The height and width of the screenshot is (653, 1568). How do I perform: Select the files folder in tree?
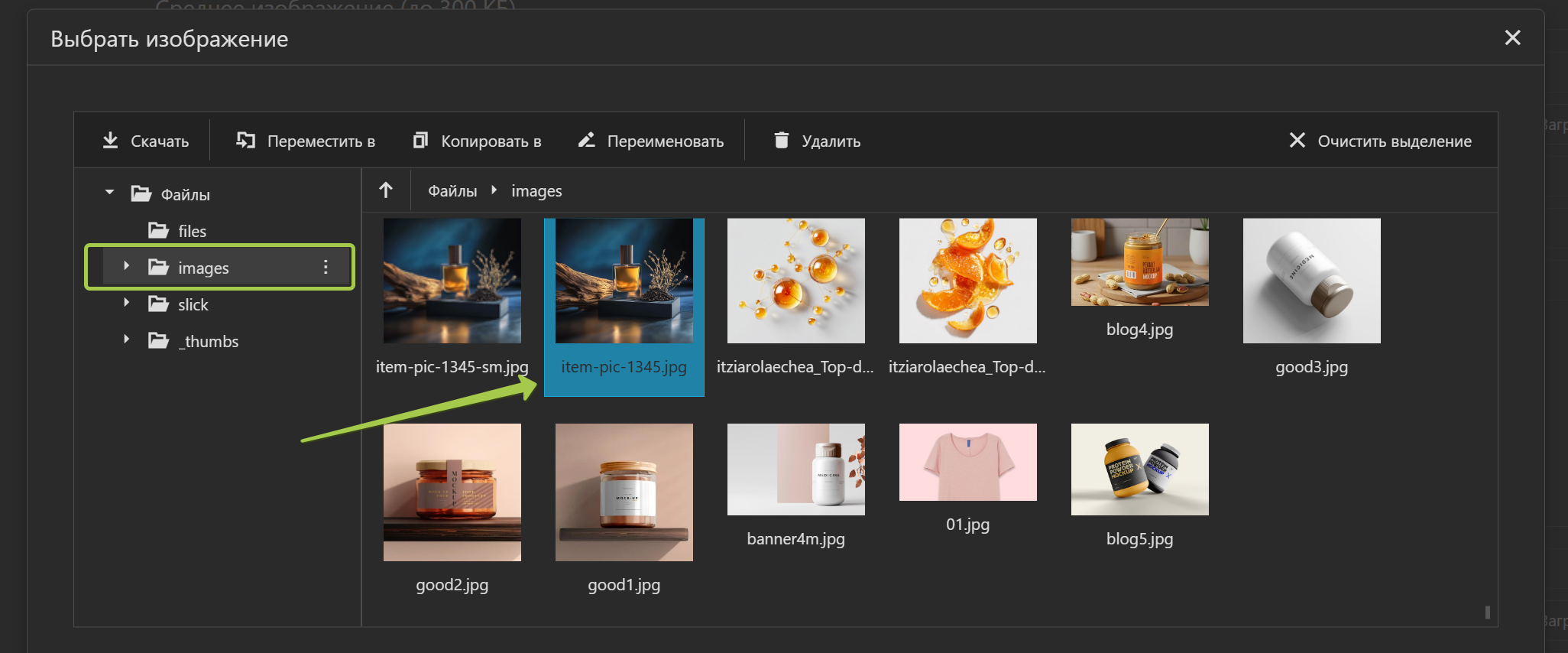click(x=191, y=231)
